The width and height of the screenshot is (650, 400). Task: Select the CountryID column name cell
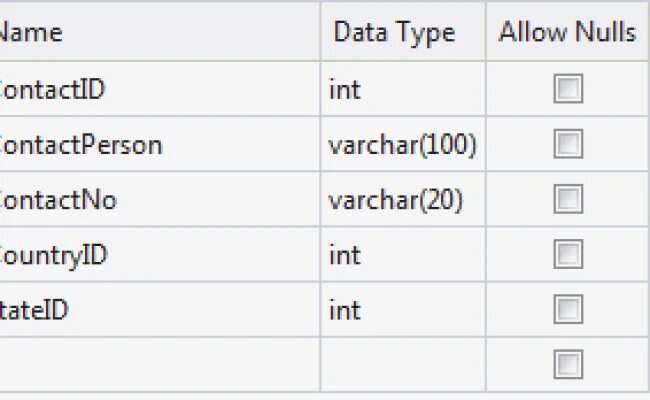(x=160, y=254)
